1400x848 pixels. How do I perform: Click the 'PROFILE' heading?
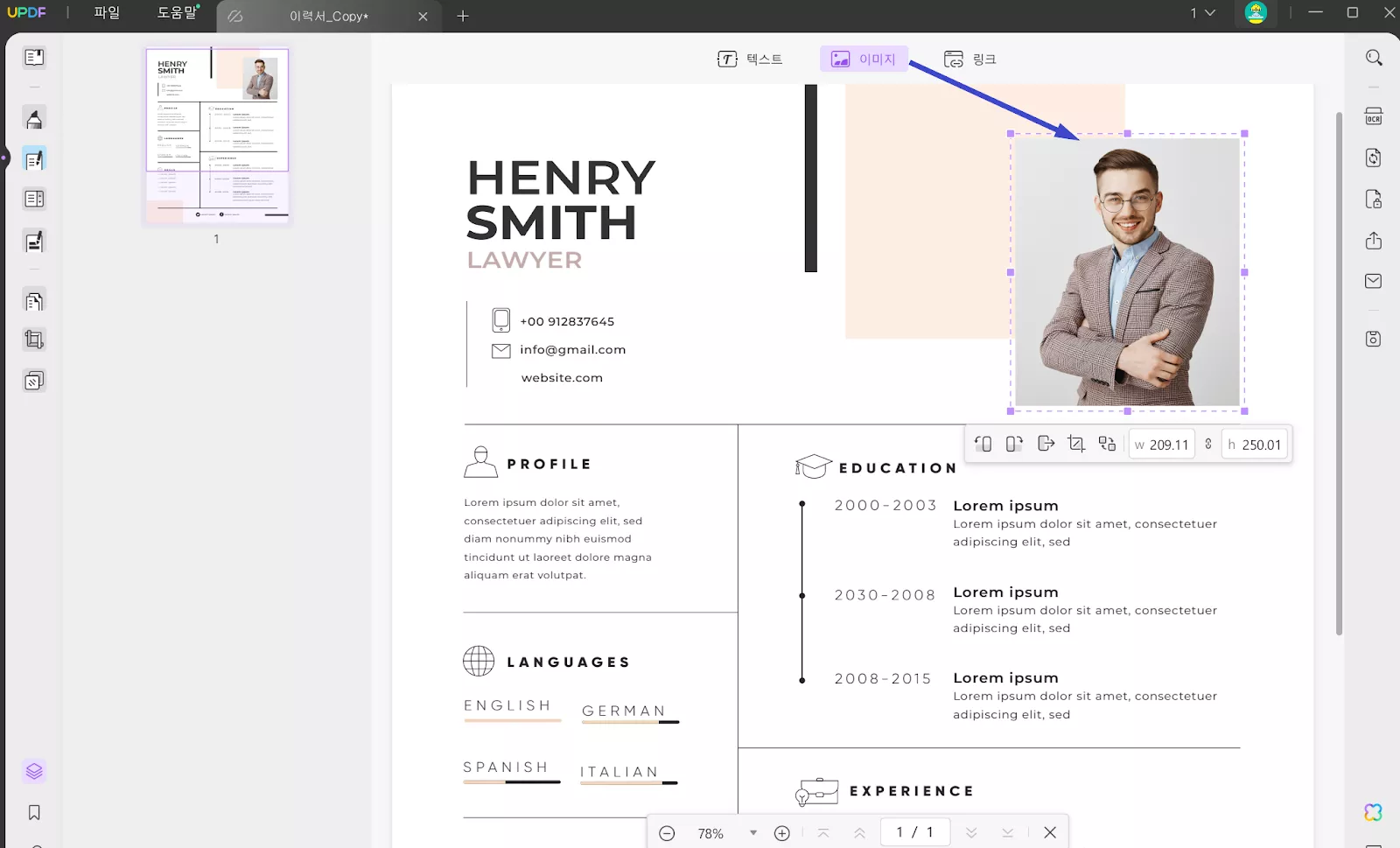coord(549,464)
